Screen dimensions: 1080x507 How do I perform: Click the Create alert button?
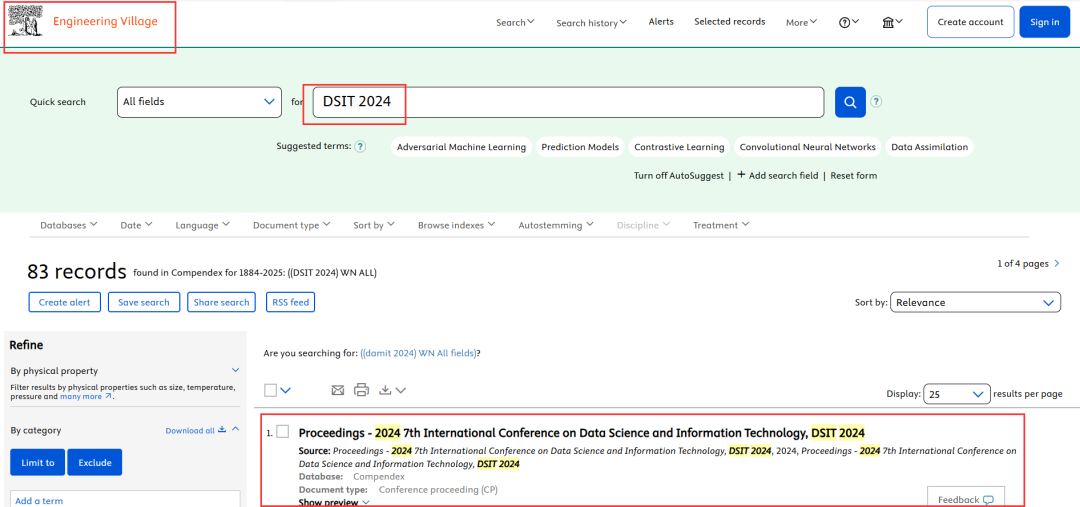coord(64,302)
